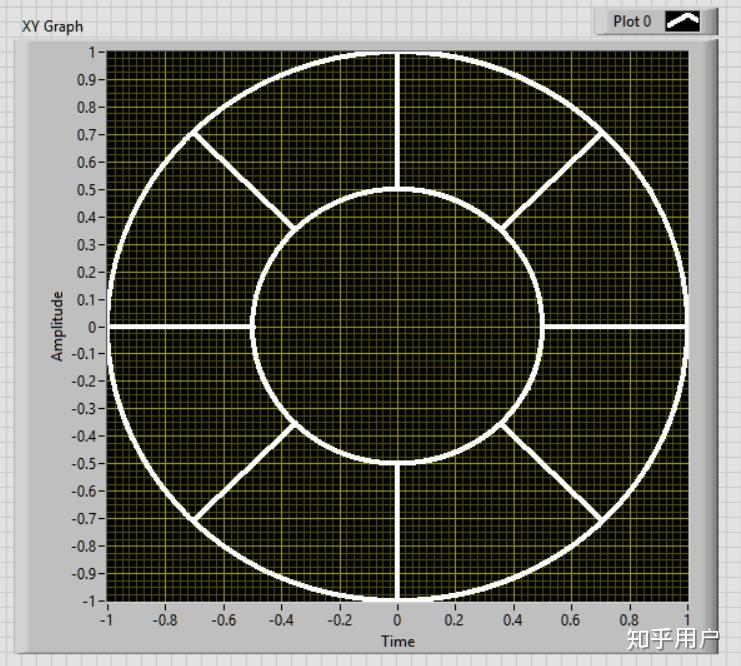
Task: Click x-axis tick label -0.6
Action: pyautogui.click(x=223, y=619)
